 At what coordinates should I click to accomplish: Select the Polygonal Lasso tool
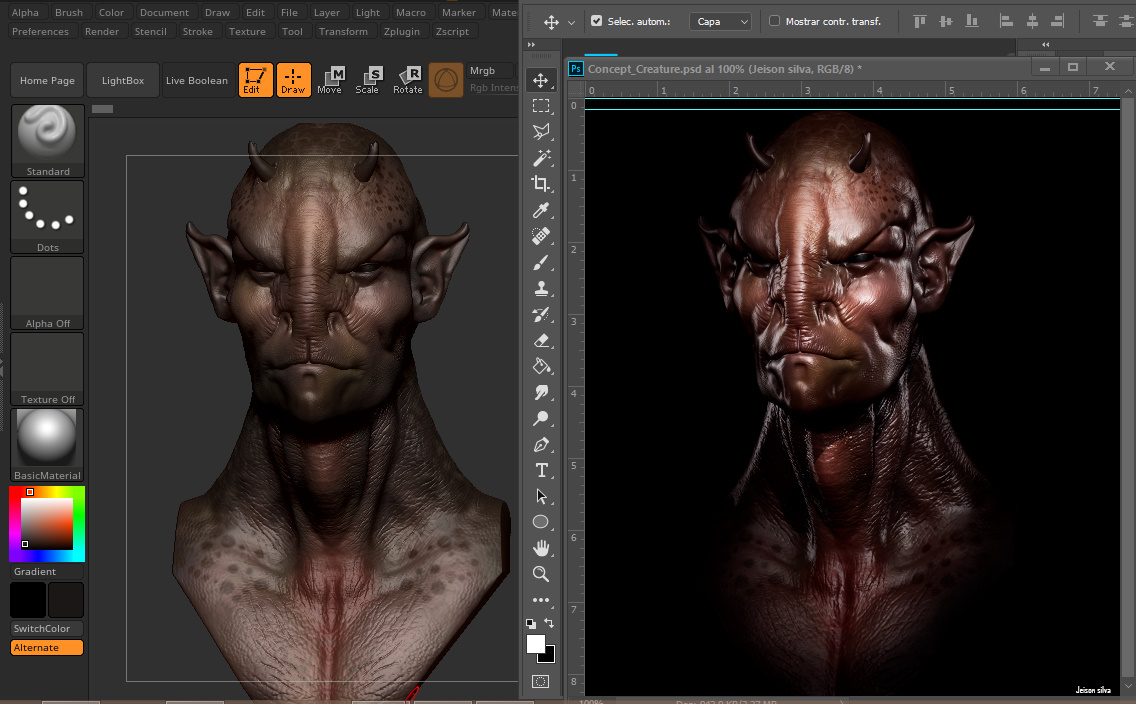point(540,132)
